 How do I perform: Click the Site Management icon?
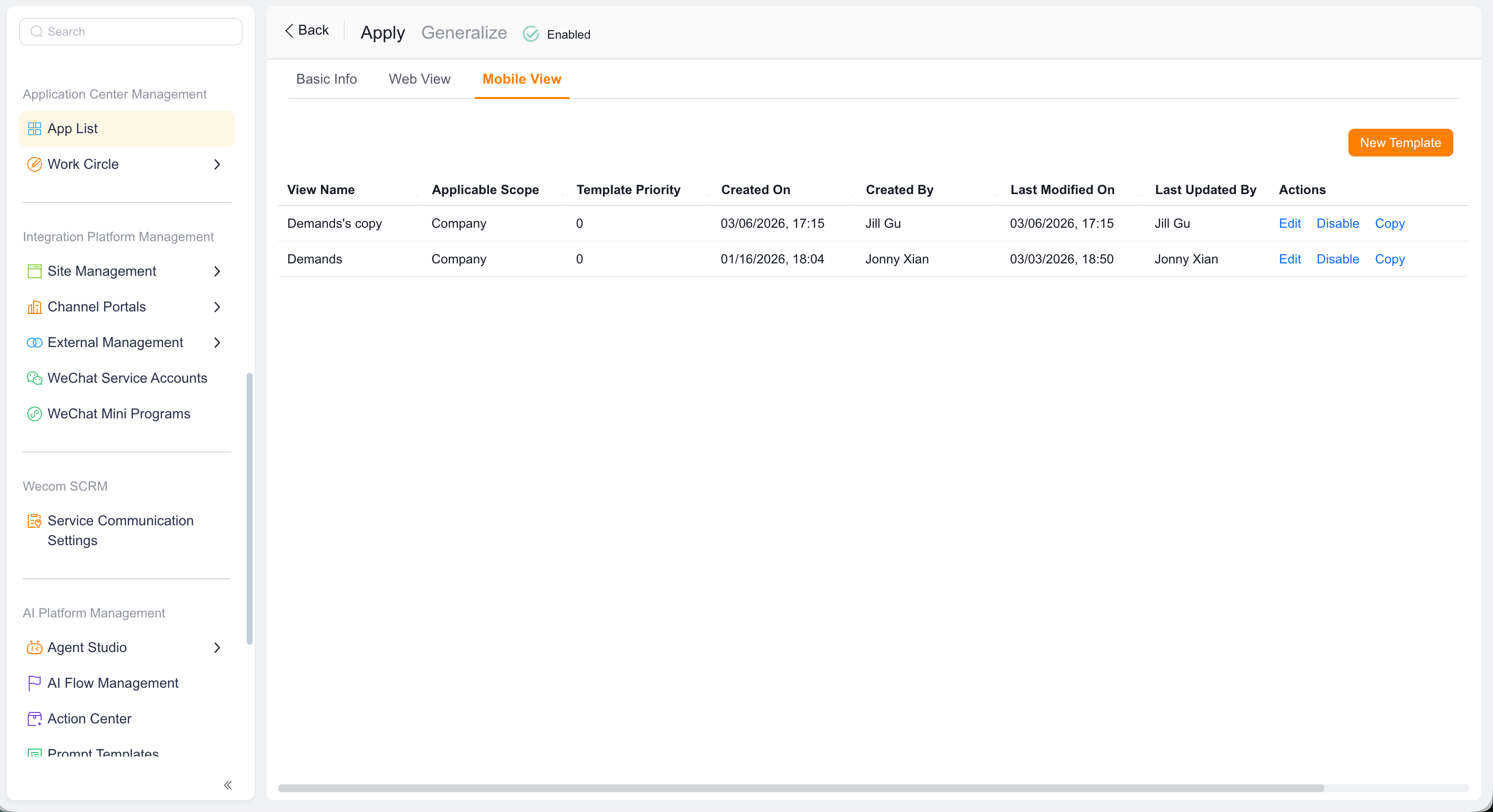[x=34, y=271]
